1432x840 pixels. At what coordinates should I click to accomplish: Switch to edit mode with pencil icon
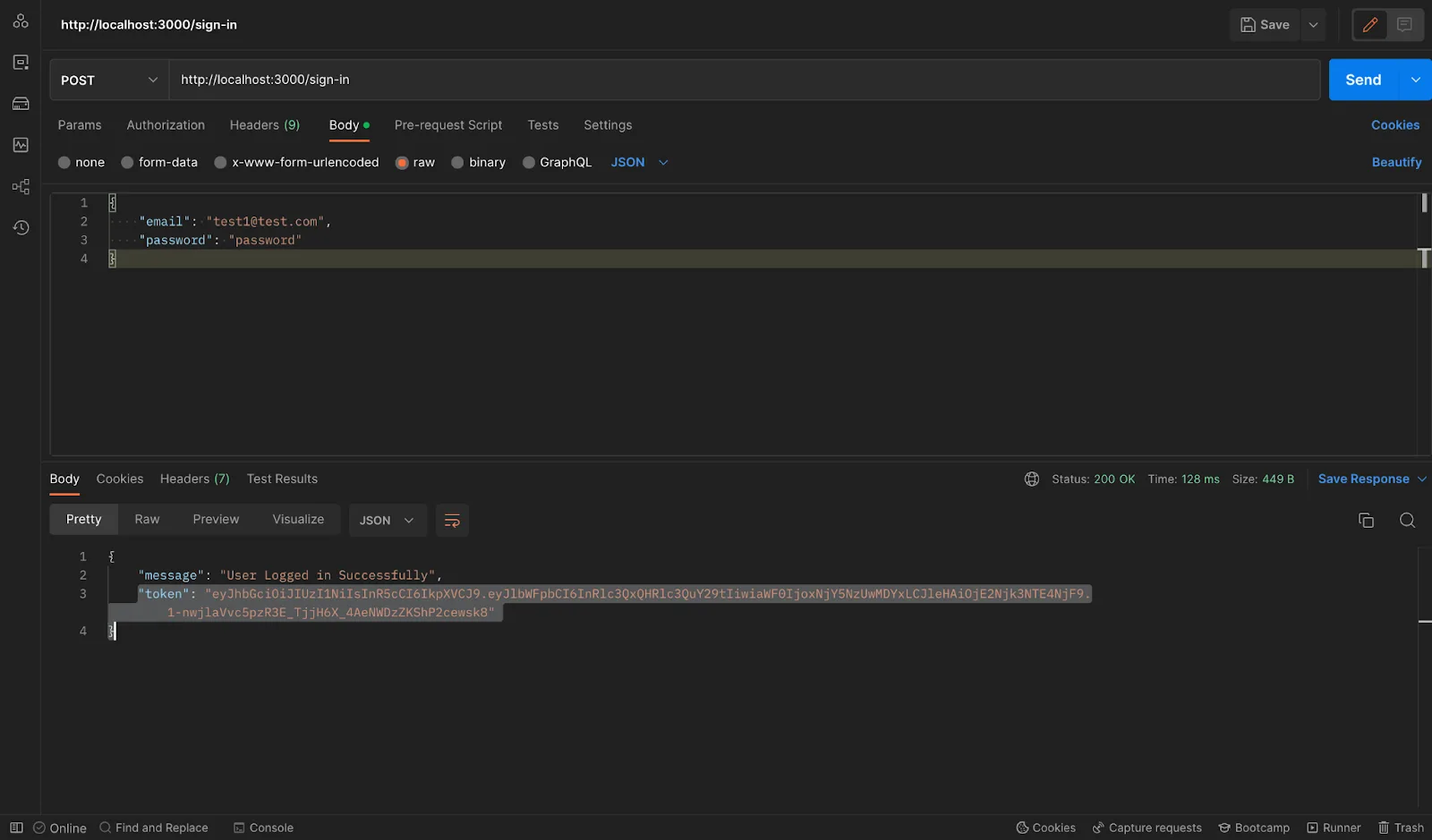(x=1369, y=25)
